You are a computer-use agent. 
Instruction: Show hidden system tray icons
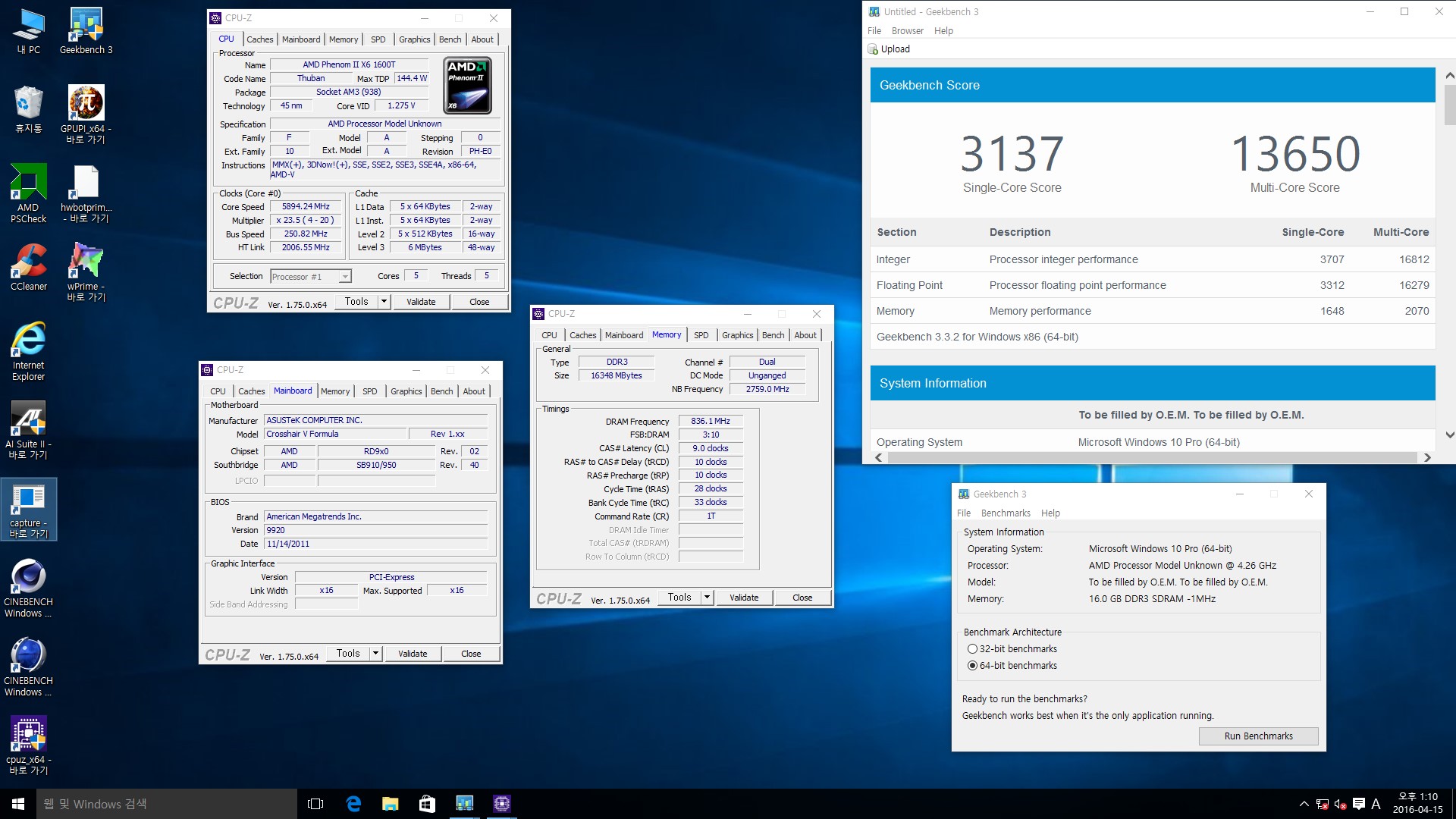point(1304,804)
